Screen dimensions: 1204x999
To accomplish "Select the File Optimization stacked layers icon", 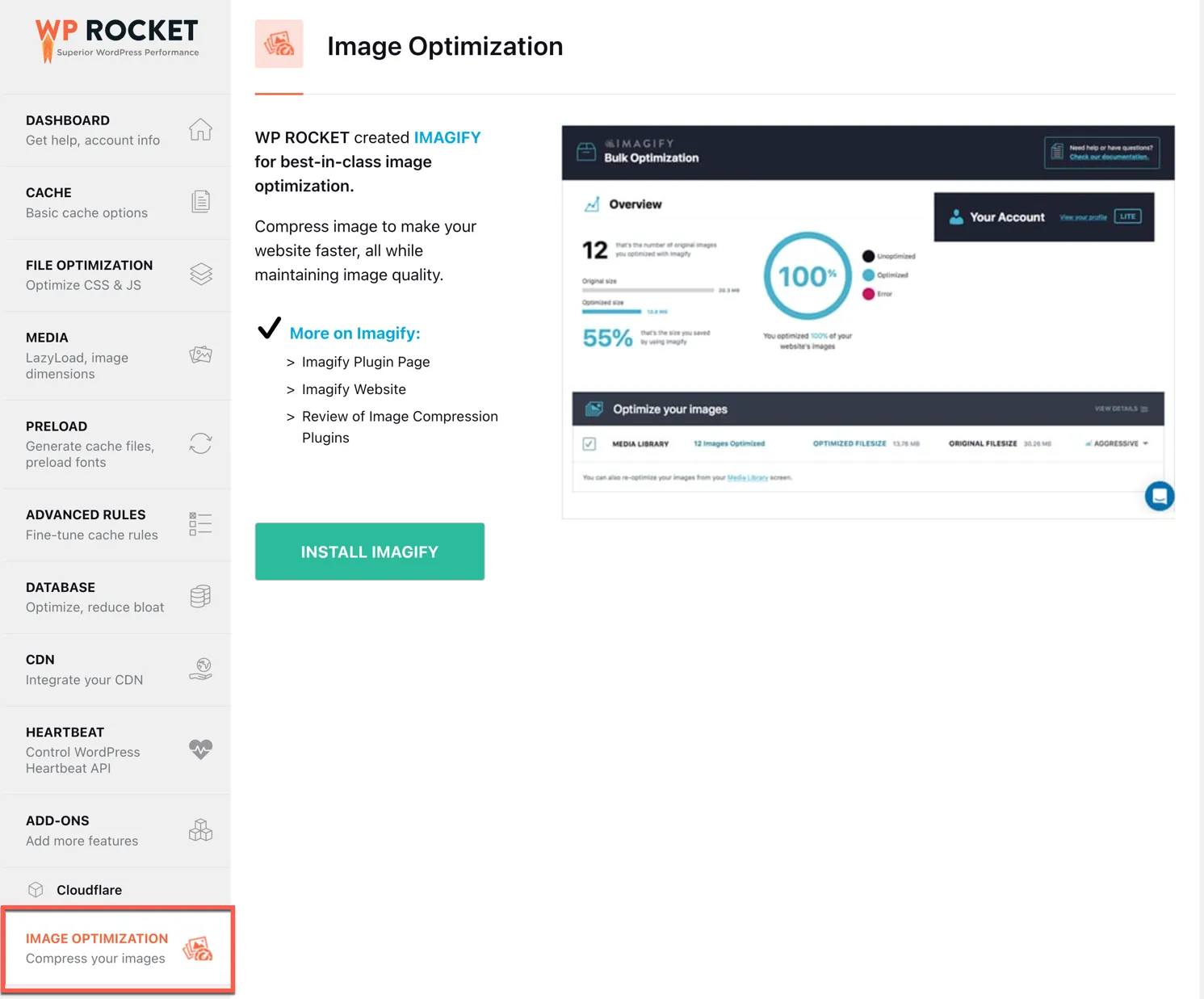I will [200, 274].
